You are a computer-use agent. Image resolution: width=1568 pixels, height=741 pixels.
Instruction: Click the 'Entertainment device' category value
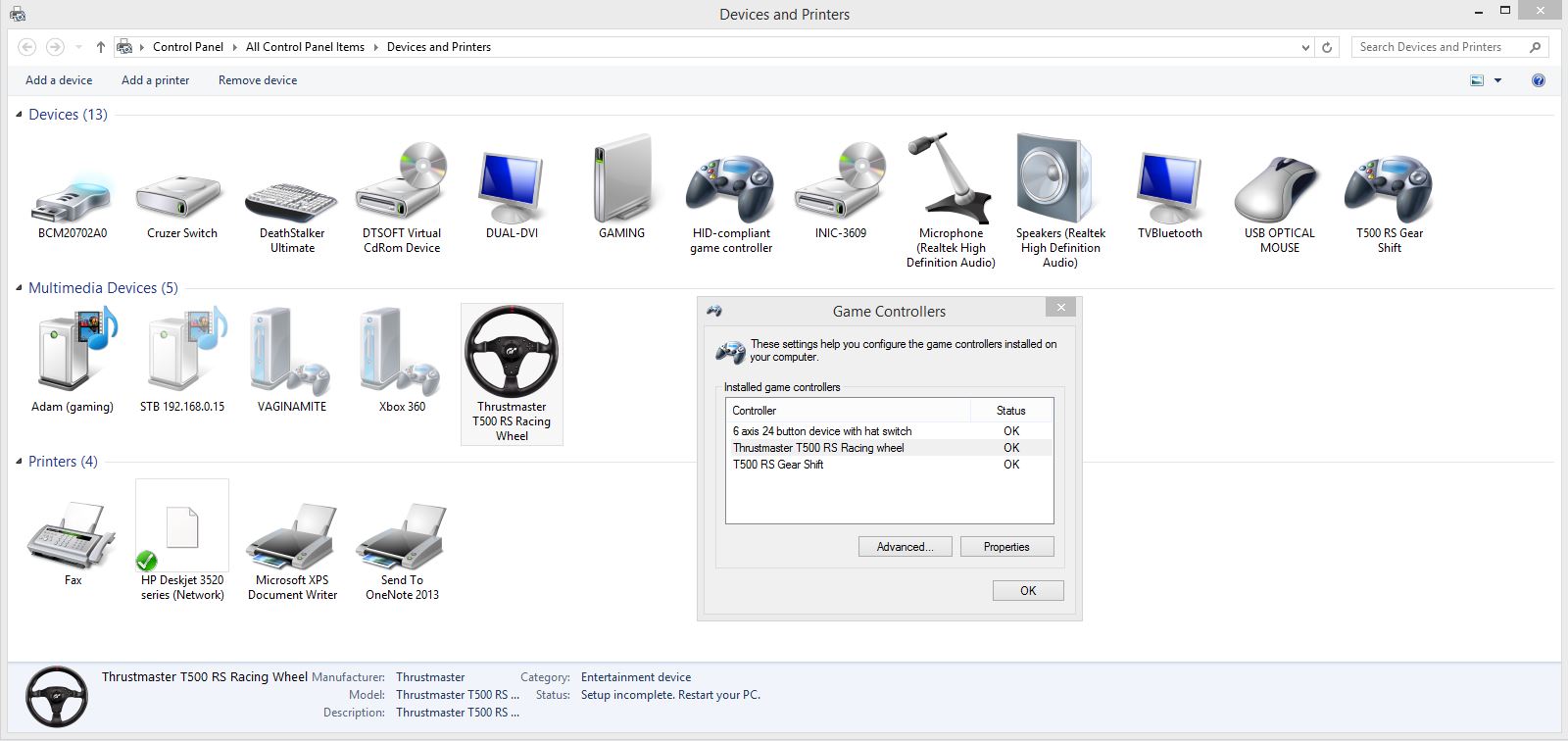[636, 677]
